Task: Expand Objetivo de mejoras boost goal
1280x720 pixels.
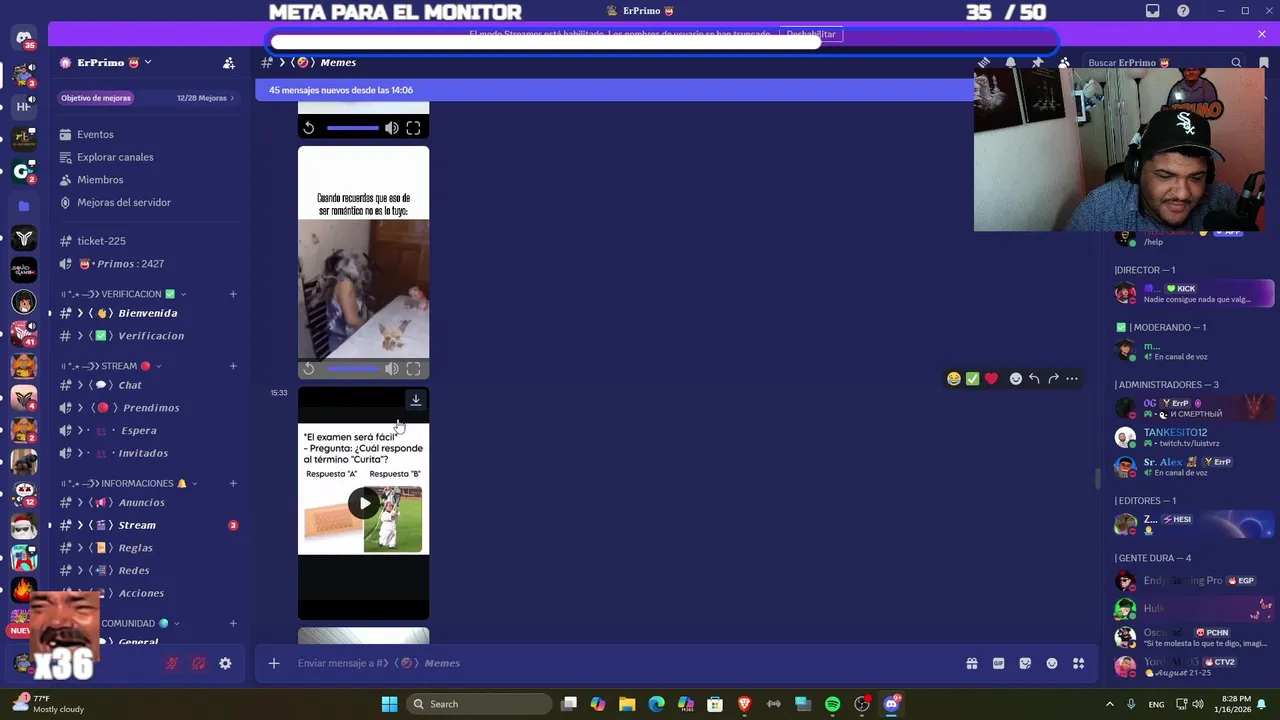Action: point(148,98)
